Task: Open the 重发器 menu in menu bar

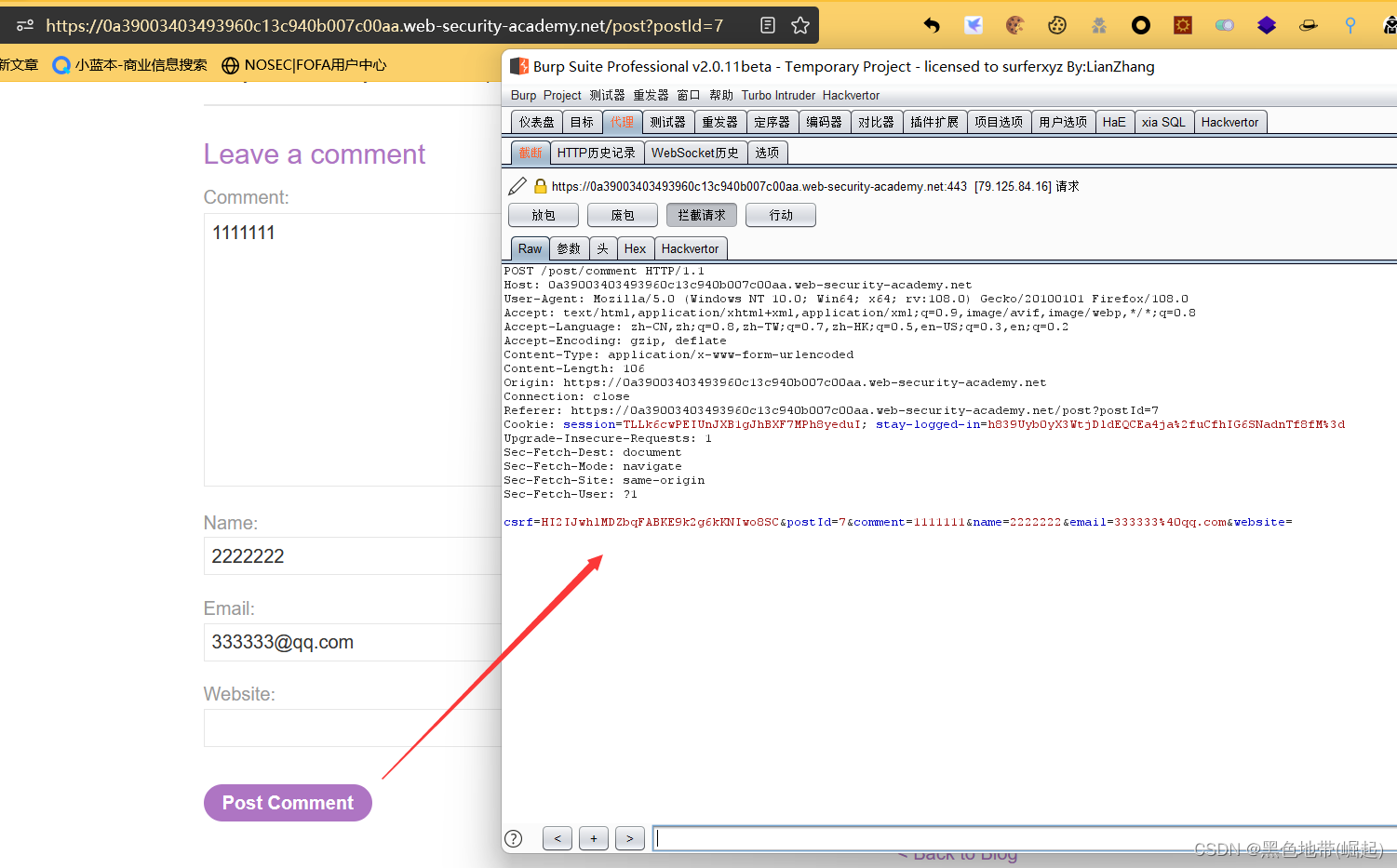Action: [651, 95]
